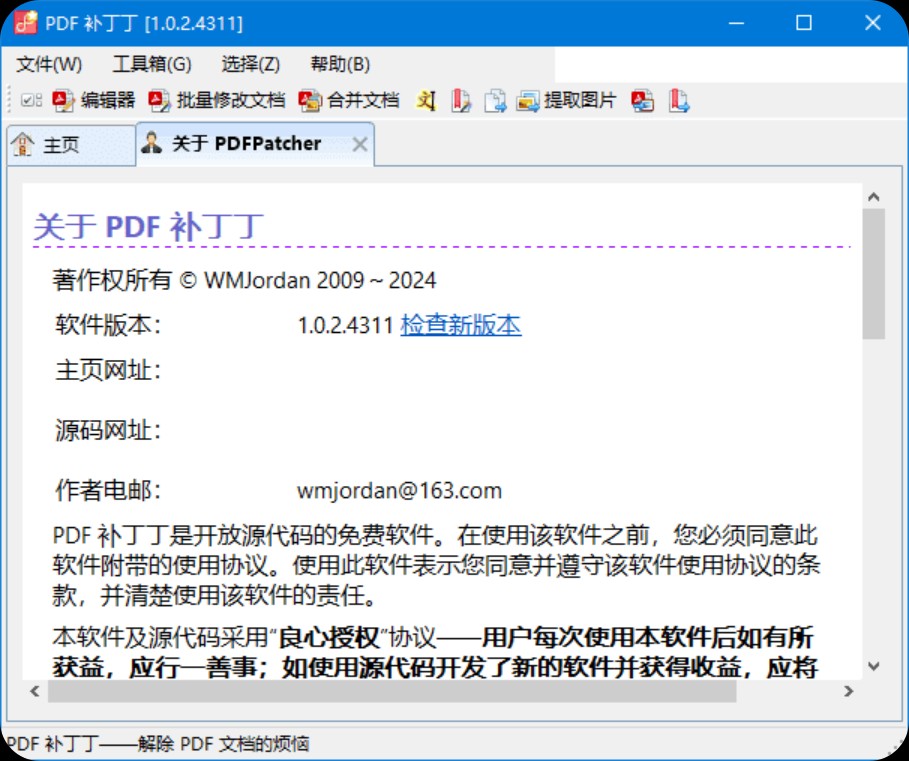Open the 合并文档 merge documents tool
Screen dimensions: 909x761
click(350, 100)
